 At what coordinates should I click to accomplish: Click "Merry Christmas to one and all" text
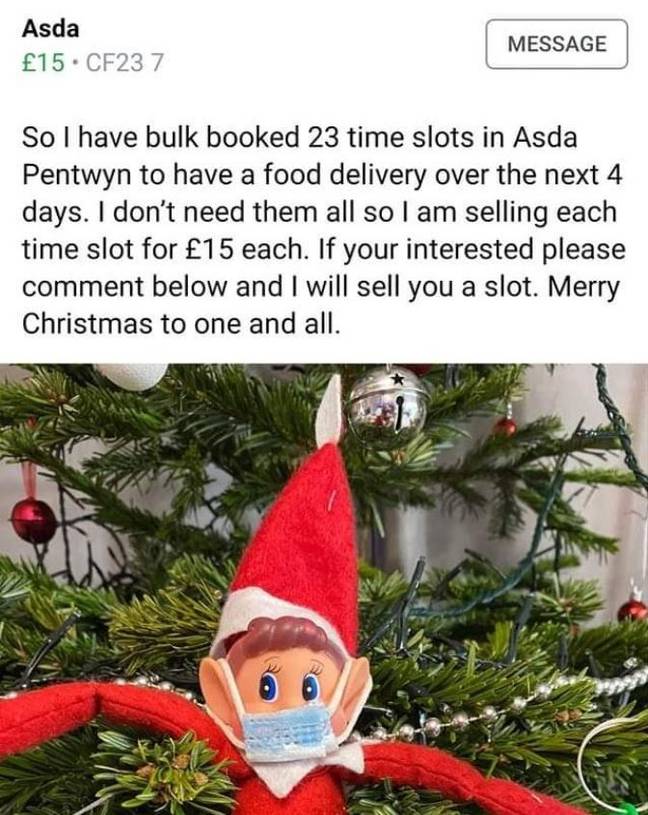(321, 305)
